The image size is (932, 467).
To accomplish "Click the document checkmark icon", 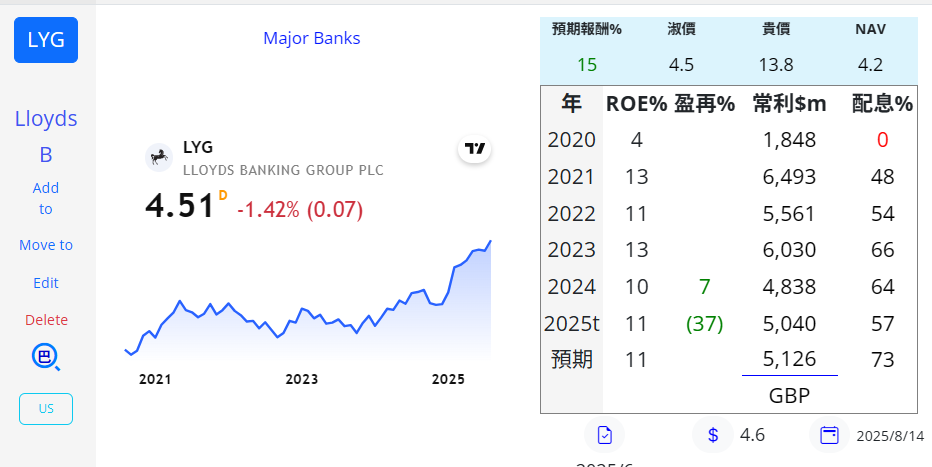I will click(604, 436).
